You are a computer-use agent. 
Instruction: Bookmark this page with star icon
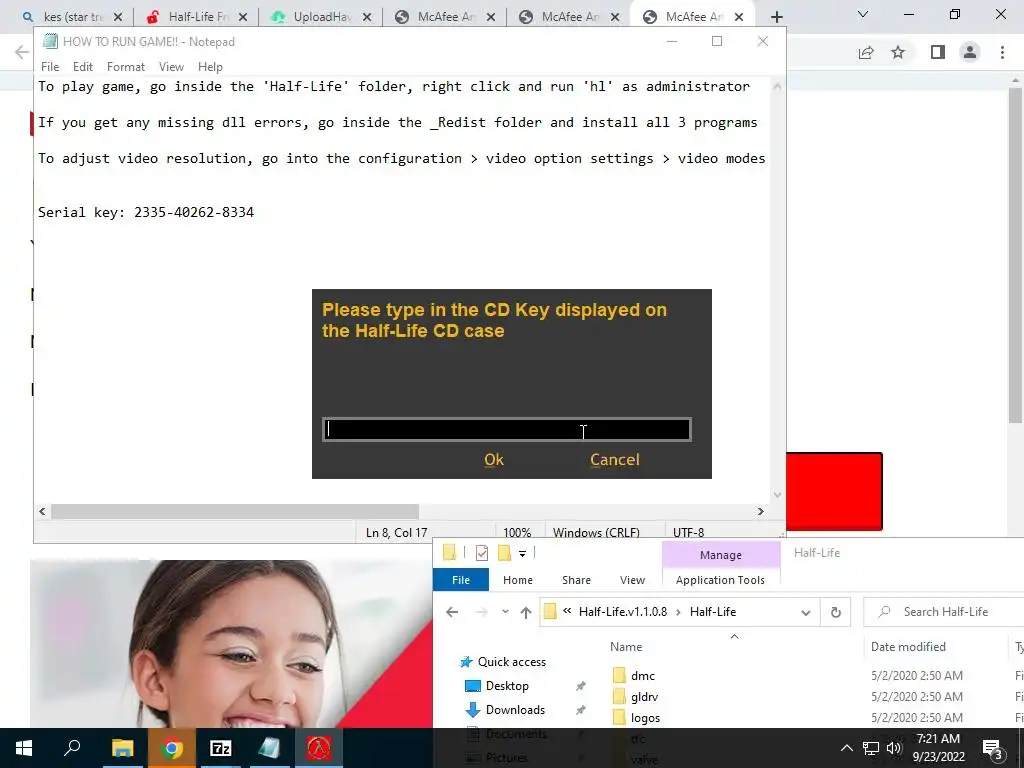[x=898, y=52]
